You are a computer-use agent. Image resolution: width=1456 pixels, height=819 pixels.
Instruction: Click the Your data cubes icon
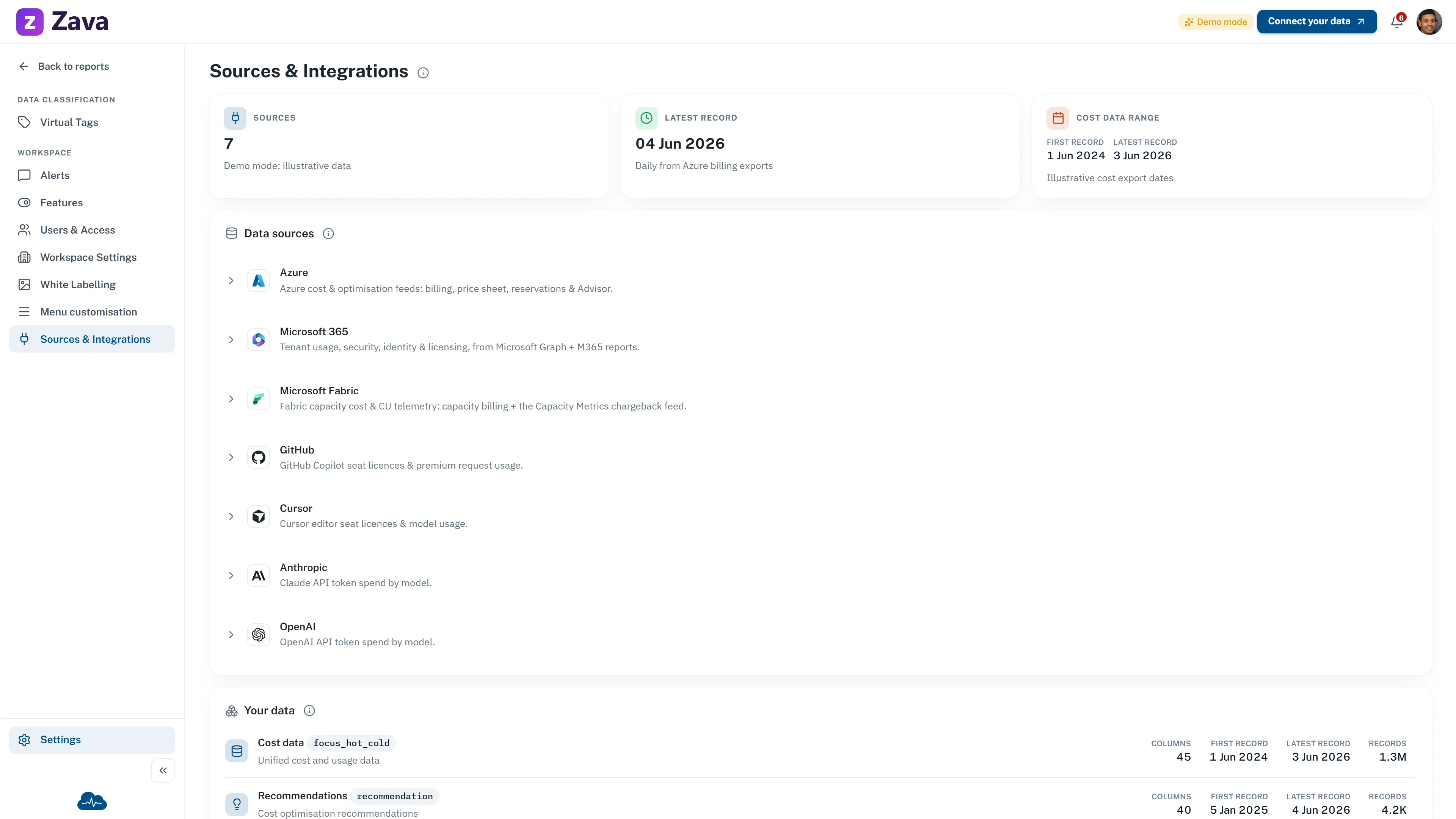231,711
